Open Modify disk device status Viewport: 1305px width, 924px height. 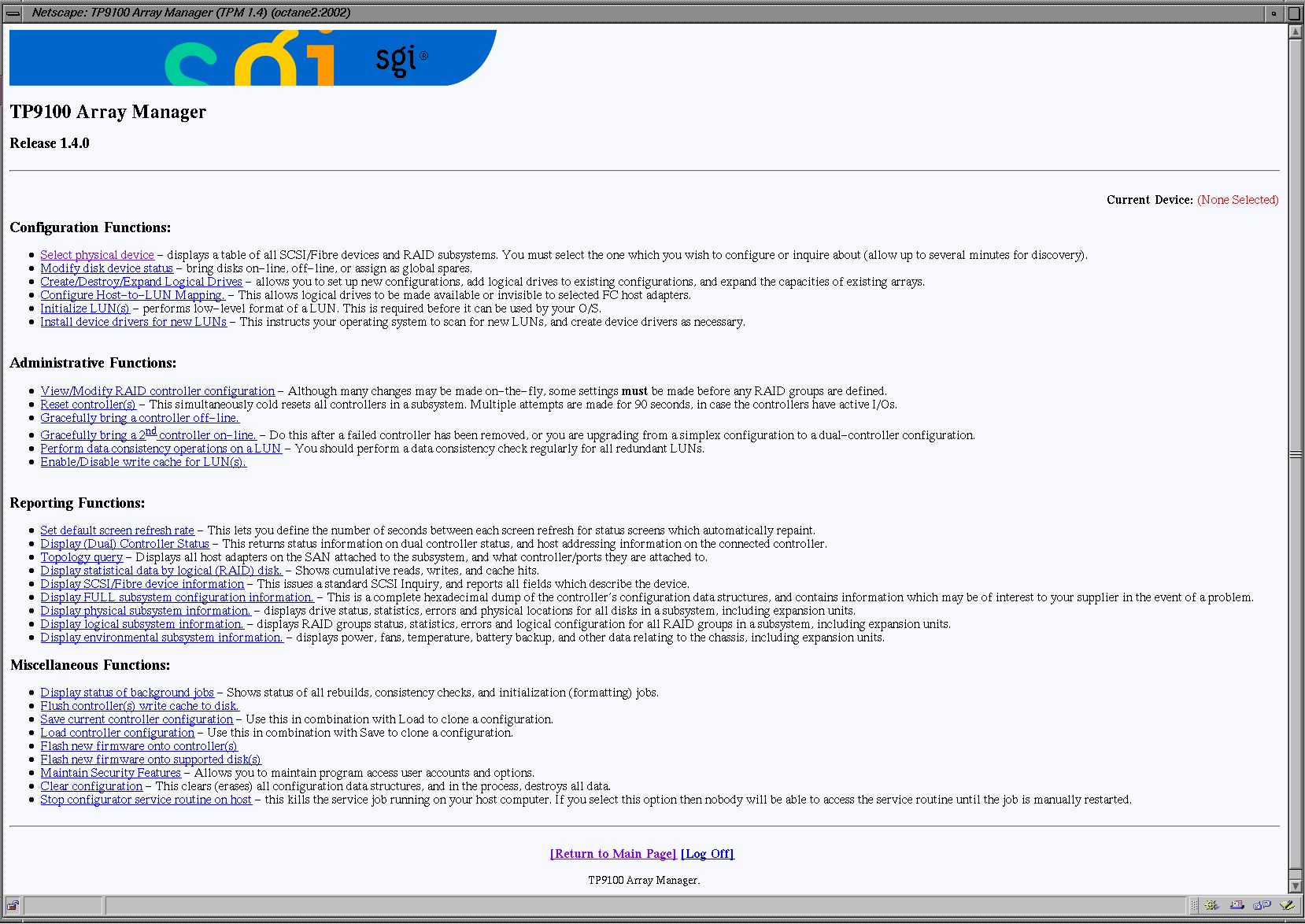(x=106, y=268)
